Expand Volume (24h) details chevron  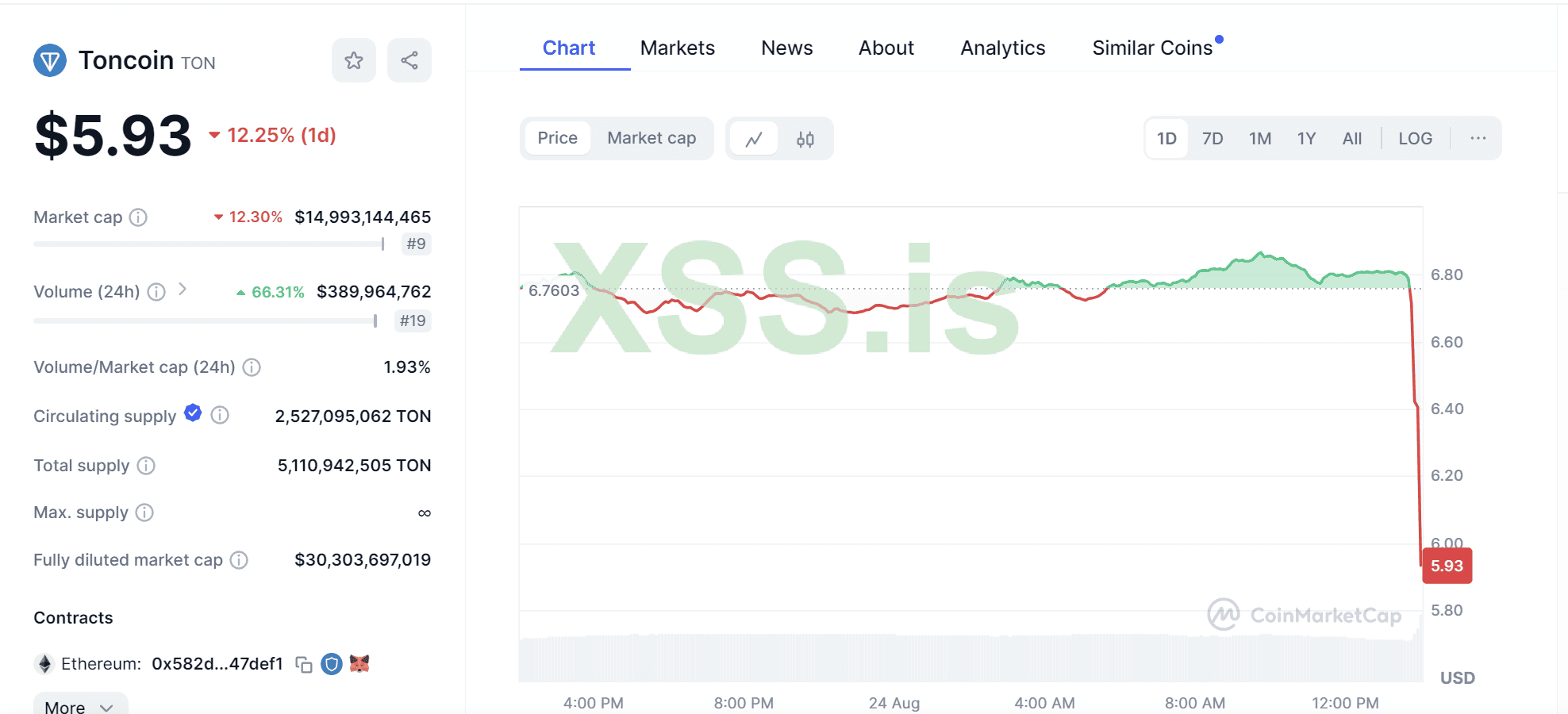pos(183,290)
